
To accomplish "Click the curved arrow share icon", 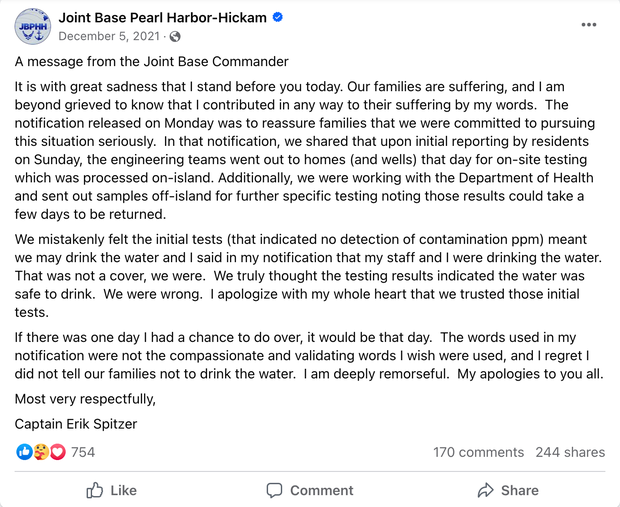I will click(486, 490).
